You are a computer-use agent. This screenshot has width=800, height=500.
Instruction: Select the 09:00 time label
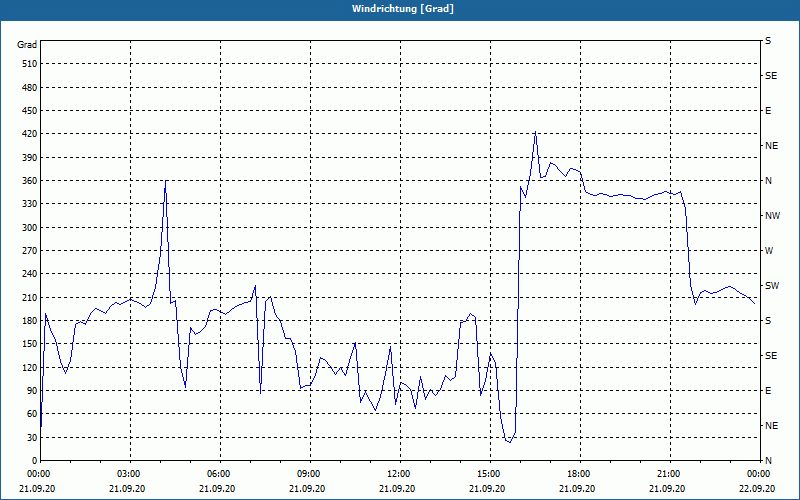tap(307, 474)
